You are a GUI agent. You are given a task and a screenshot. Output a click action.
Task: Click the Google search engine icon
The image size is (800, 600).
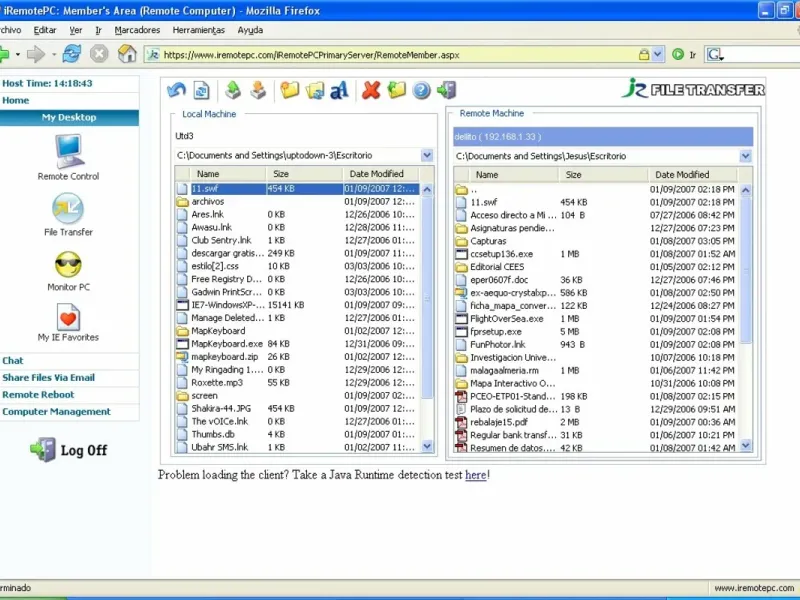(x=714, y=54)
